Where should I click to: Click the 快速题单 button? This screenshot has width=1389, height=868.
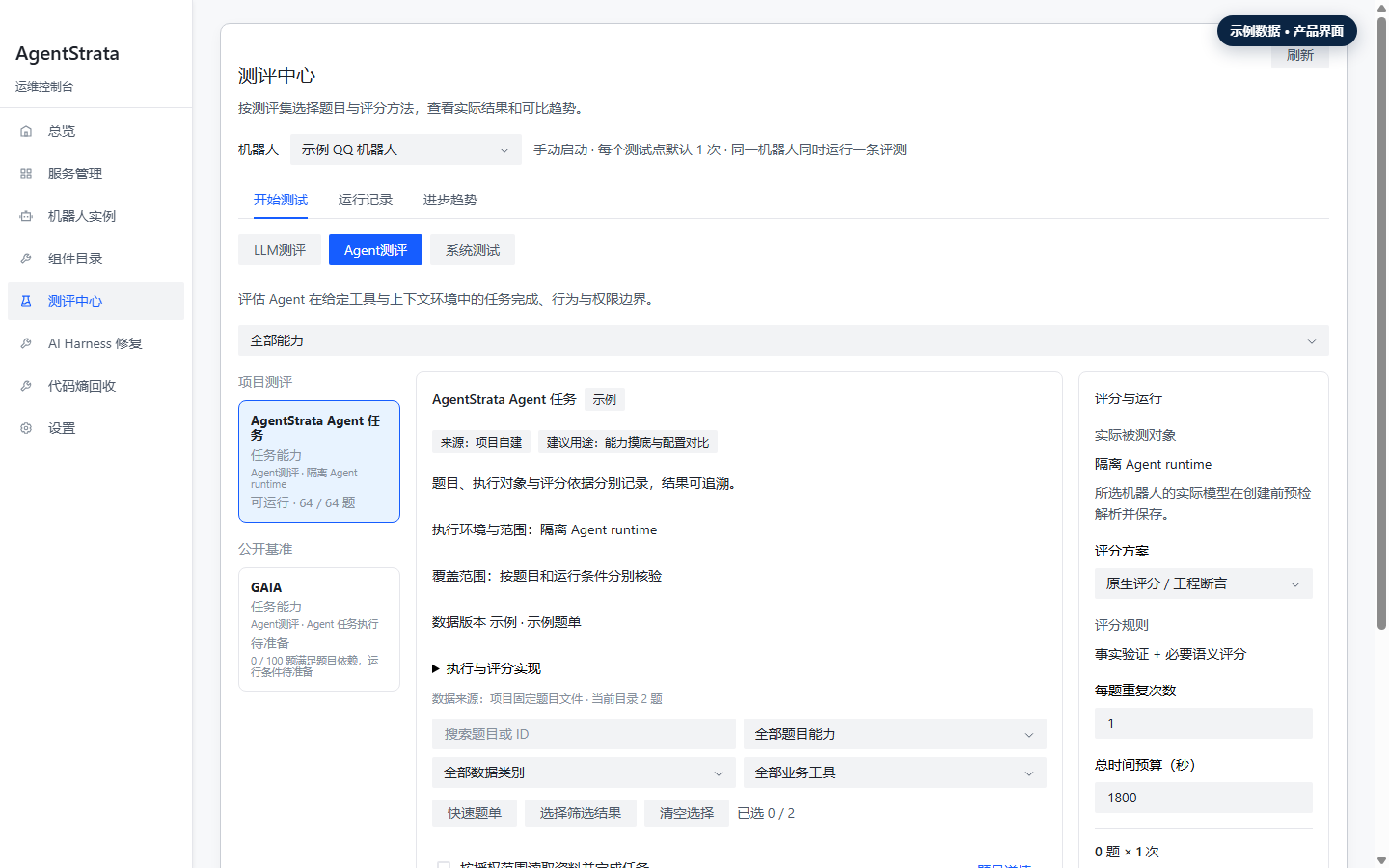(475, 813)
